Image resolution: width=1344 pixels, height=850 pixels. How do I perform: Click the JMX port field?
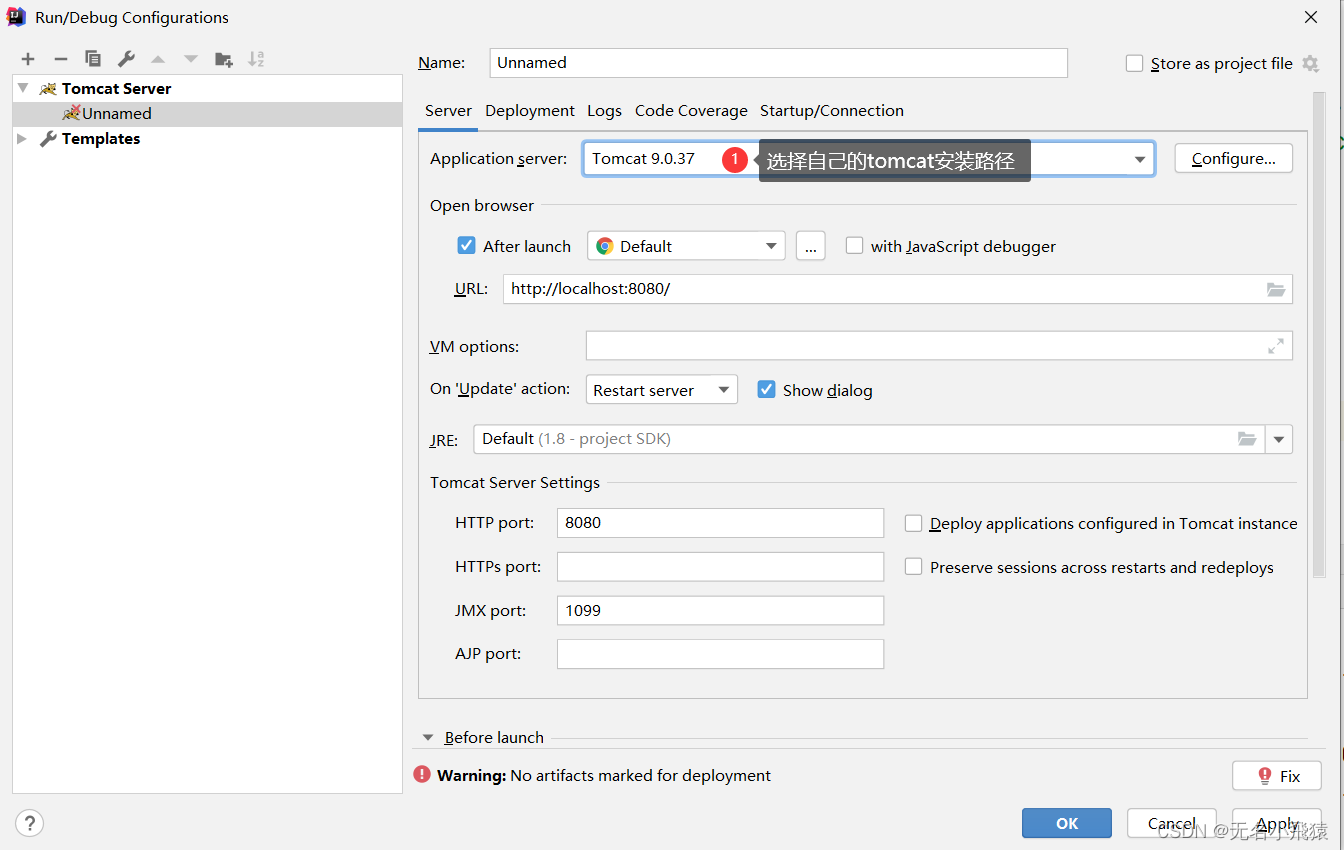point(720,610)
